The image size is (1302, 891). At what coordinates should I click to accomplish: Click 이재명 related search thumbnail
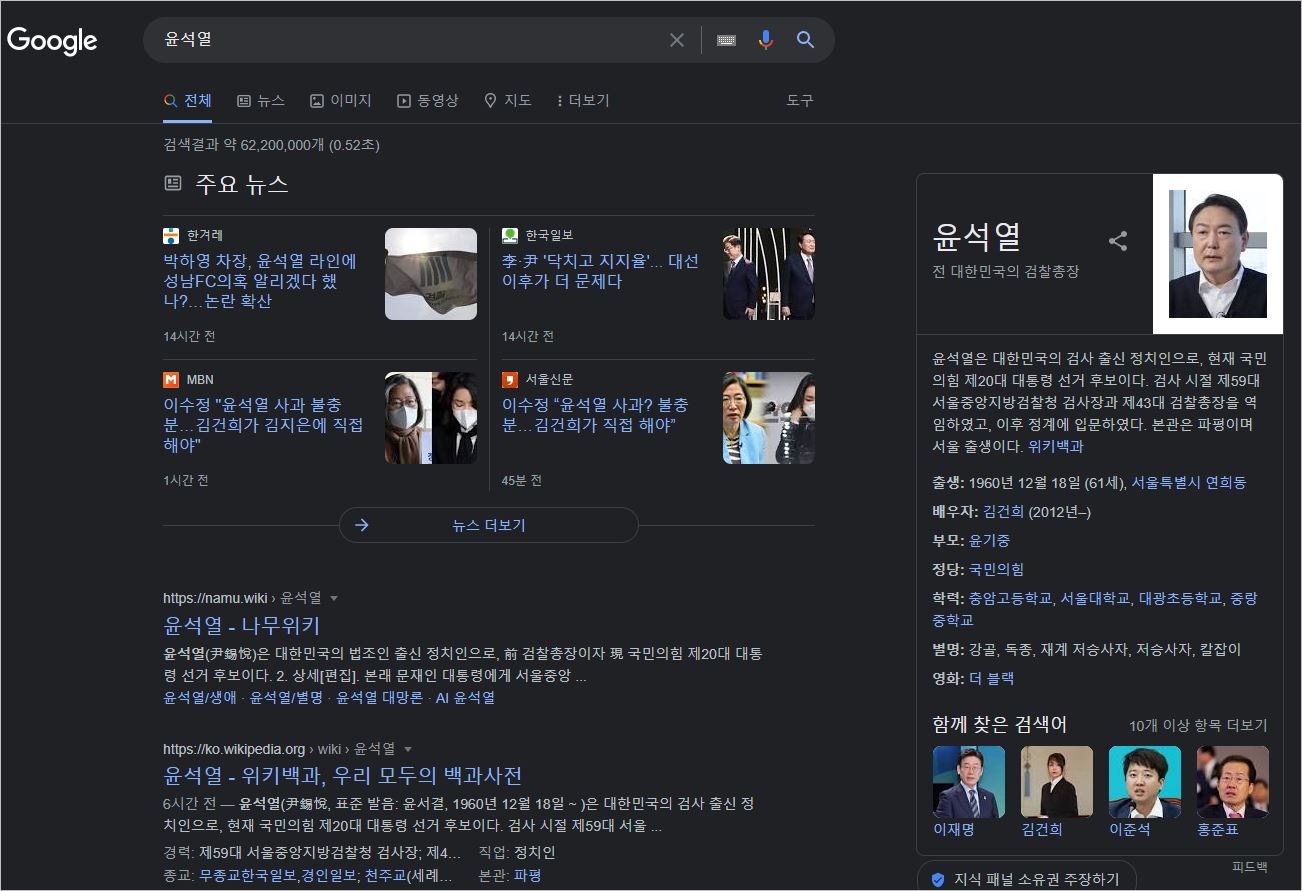click(969, 782)
